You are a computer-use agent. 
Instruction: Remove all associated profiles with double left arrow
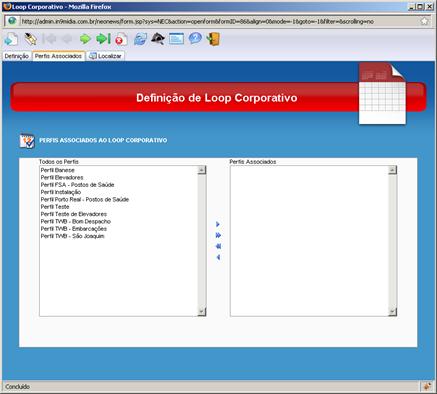coord(218,246)
